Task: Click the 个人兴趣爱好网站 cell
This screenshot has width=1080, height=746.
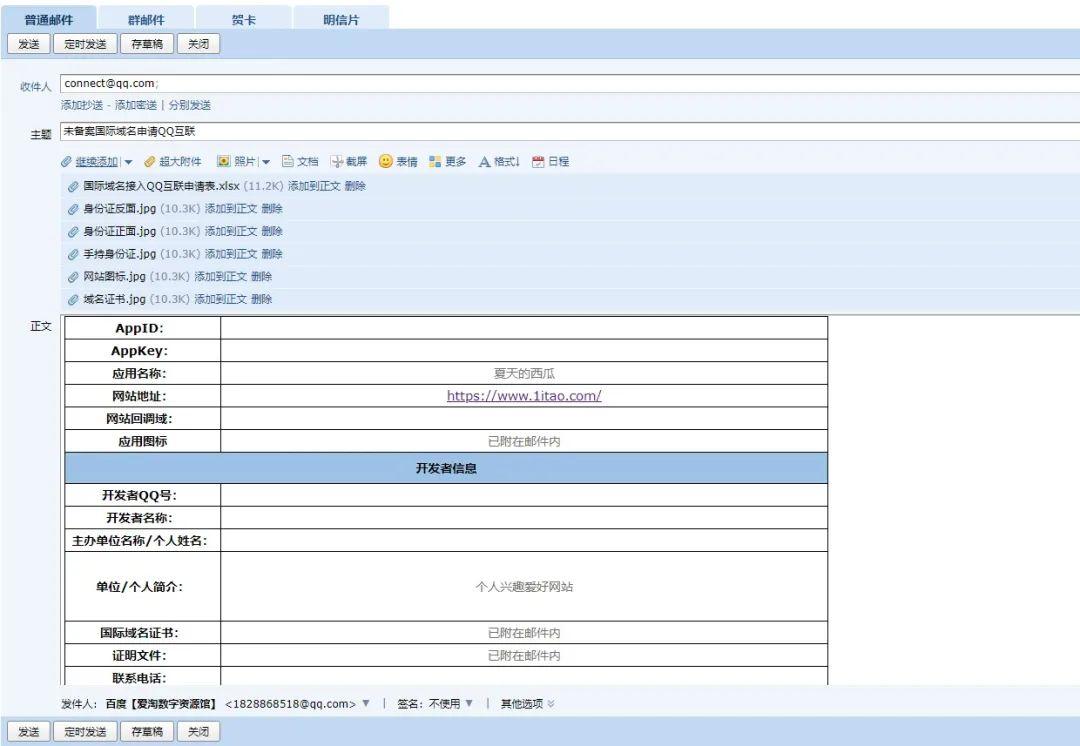Action: (524, 587)
